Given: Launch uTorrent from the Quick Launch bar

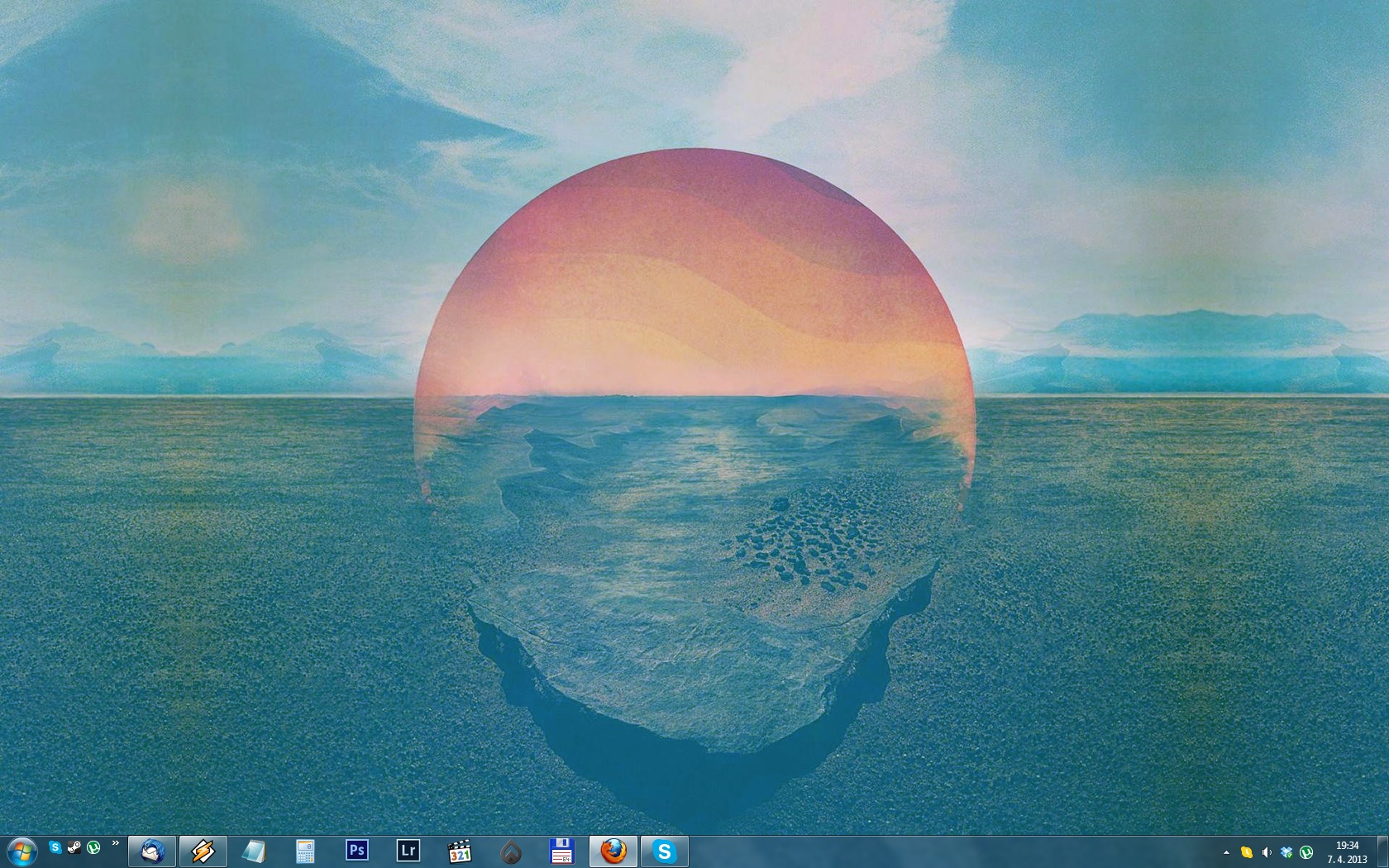Looking at the screenshot, I should 93,847.
